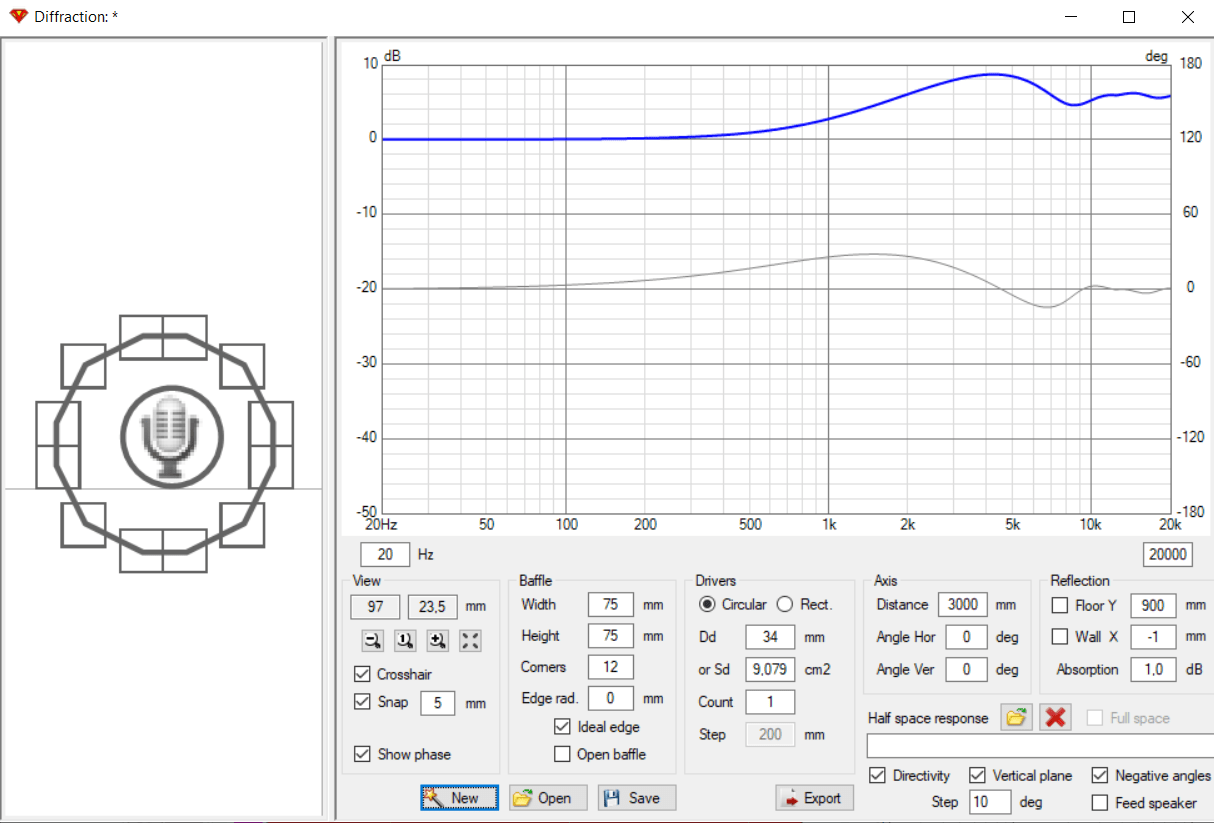Click the Floor Y field showing 900
Viewport: 1214px width, 823px height.
point(1154,605)
